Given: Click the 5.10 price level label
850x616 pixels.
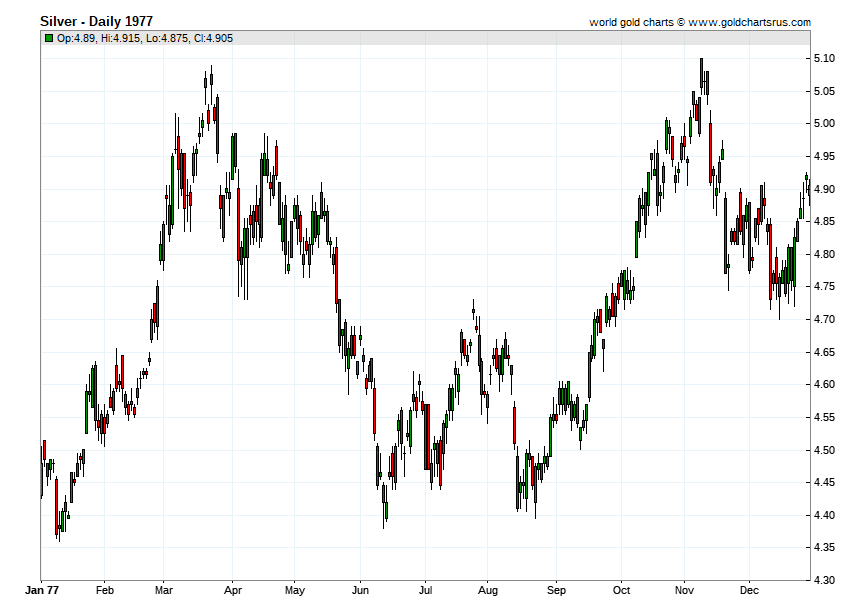Looking at the screenshot, I should coord(824,59).
